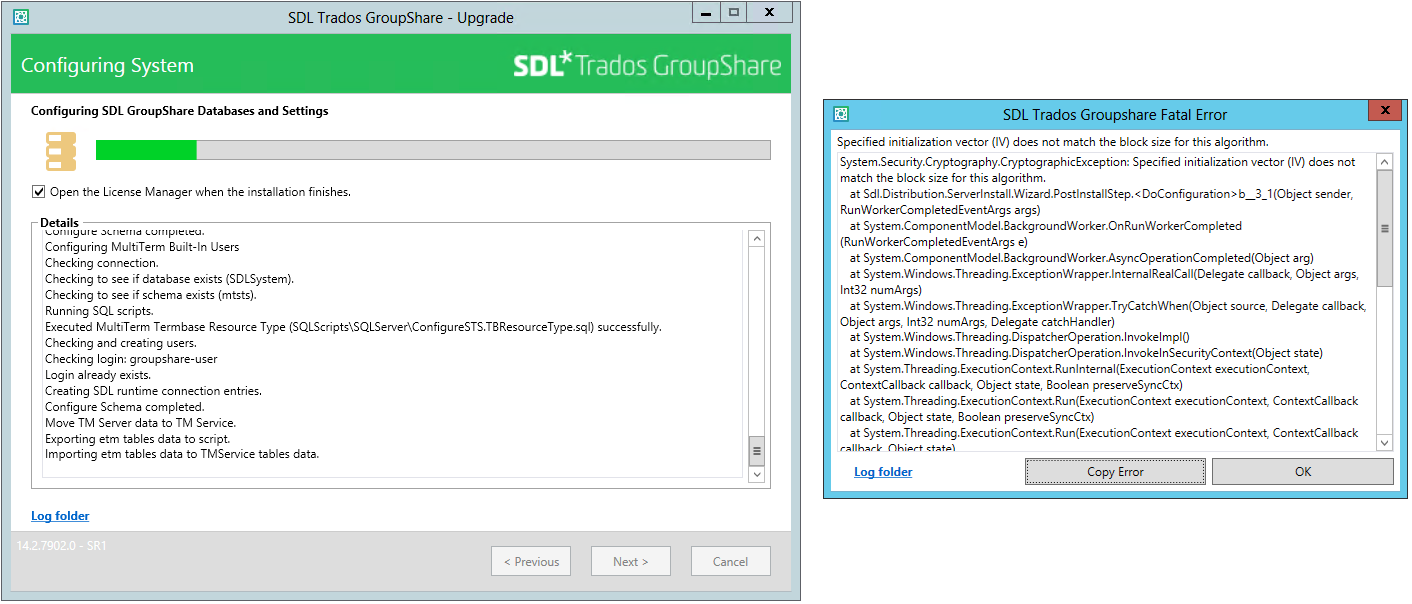Click scroll up arrow in error stack trace
This screenshot has width=1412, height=604.
[x=1384, y=162]
